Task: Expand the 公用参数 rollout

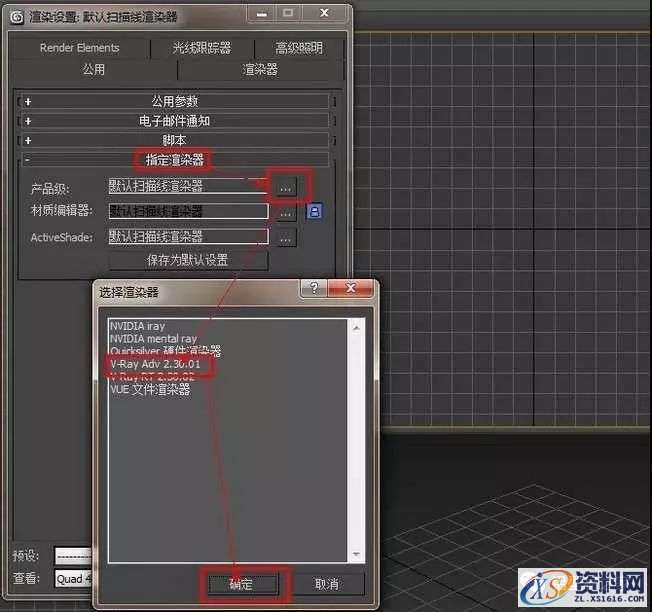Action: 175,101
